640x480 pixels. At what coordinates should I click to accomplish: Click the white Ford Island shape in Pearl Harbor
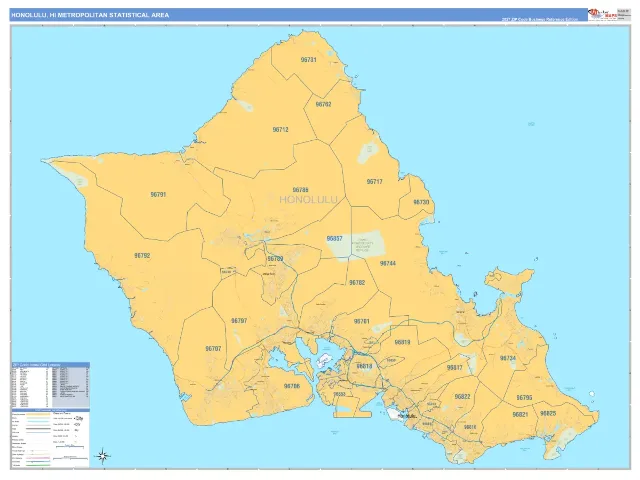click(323, 360)
